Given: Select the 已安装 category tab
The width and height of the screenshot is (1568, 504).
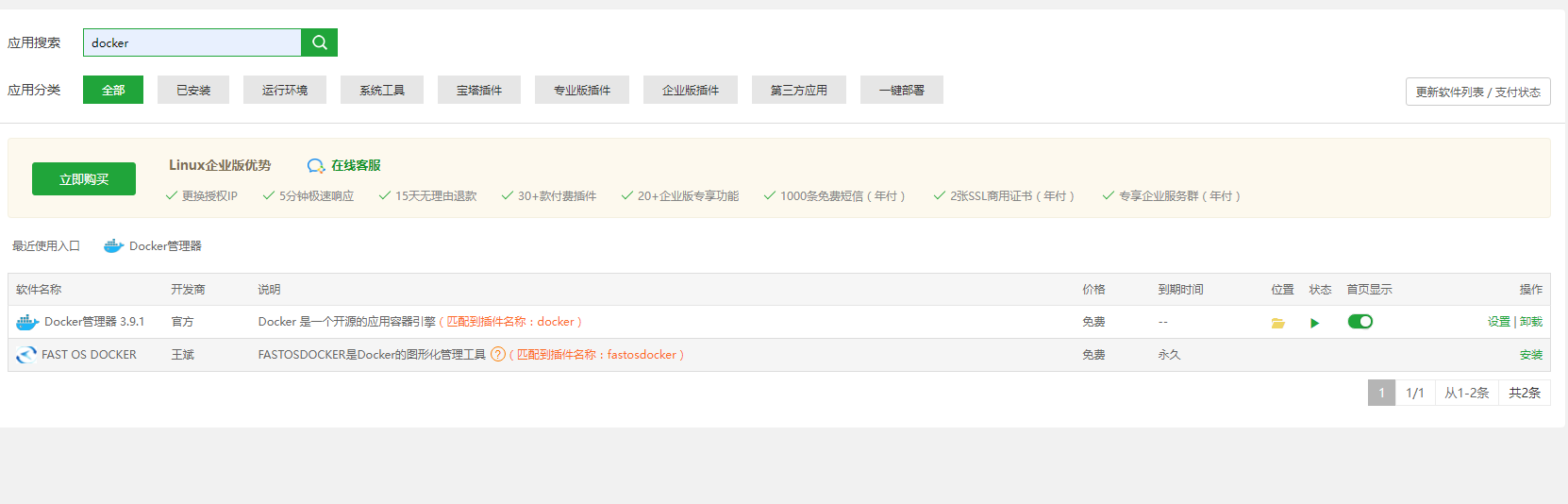Looking at the screenshot, I should [x=193, y=90].
